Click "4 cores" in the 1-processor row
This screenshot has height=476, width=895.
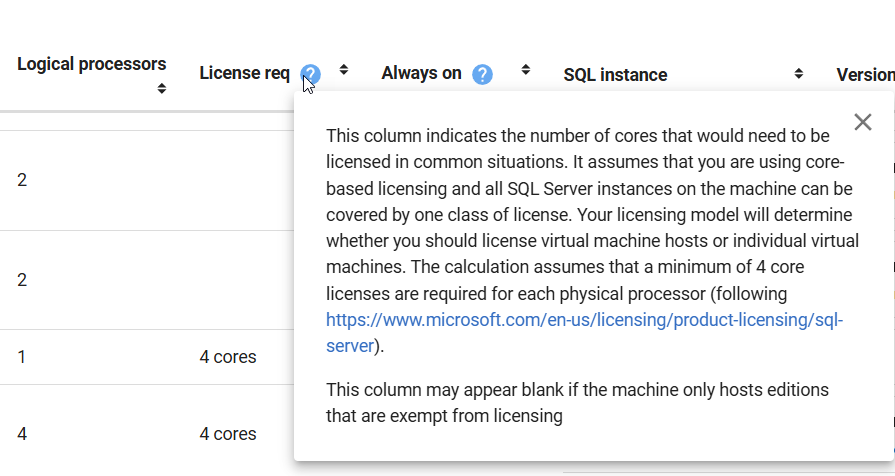coord(228,357)
